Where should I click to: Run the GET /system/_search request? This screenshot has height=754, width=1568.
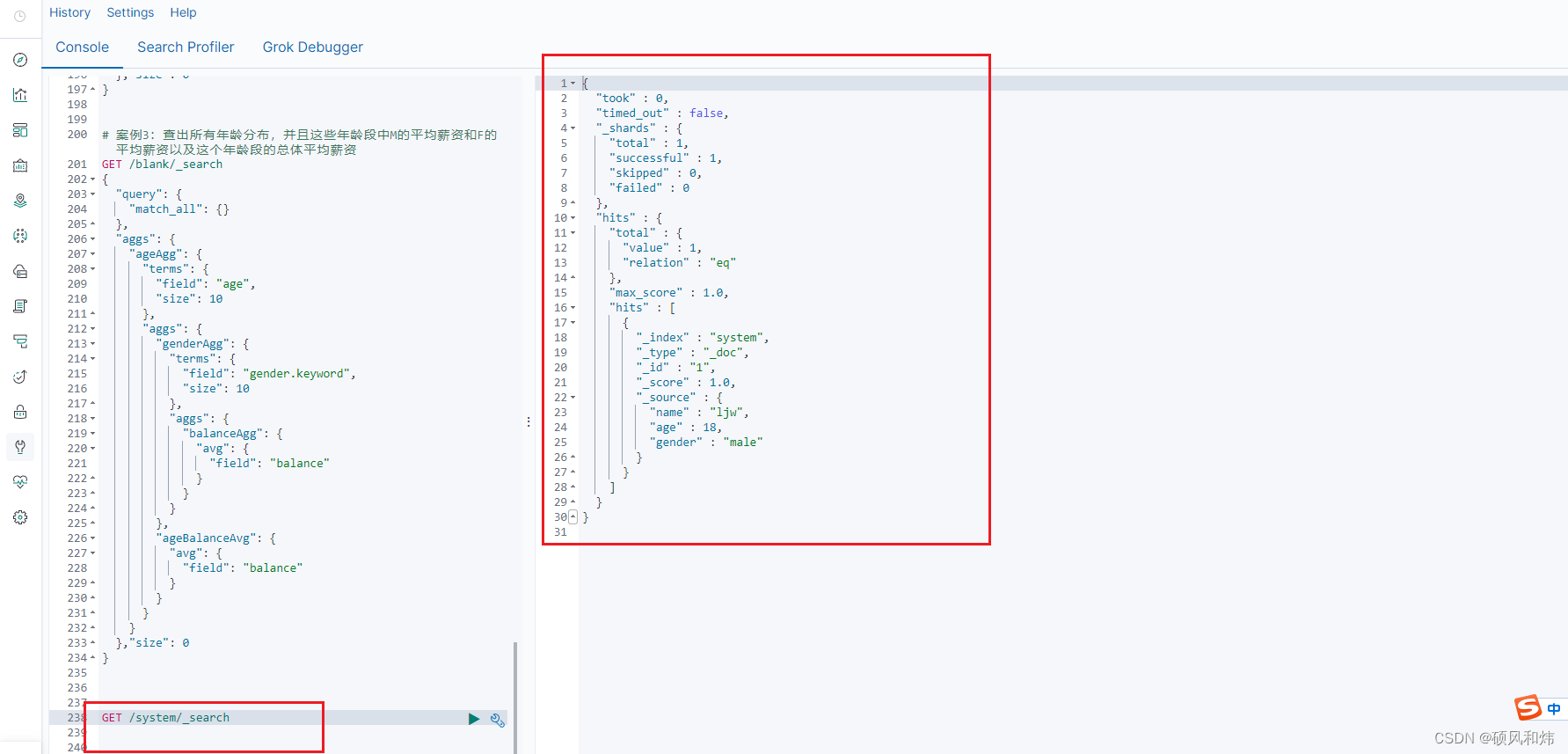pyautogui.click(x=474, y=719)
